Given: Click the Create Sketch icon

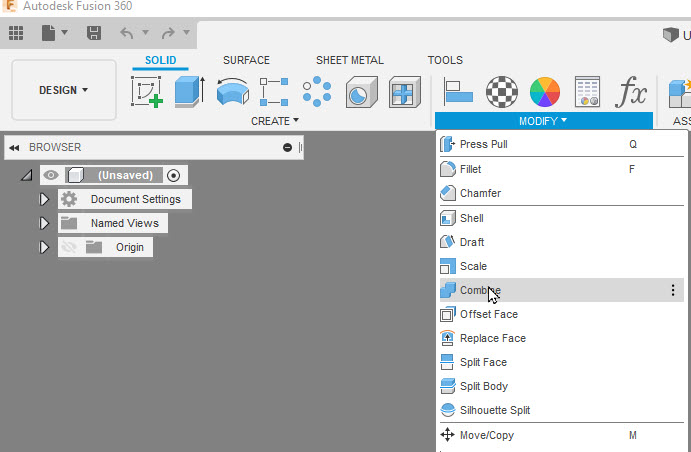Looking at the screenshot, I should 147,92.
